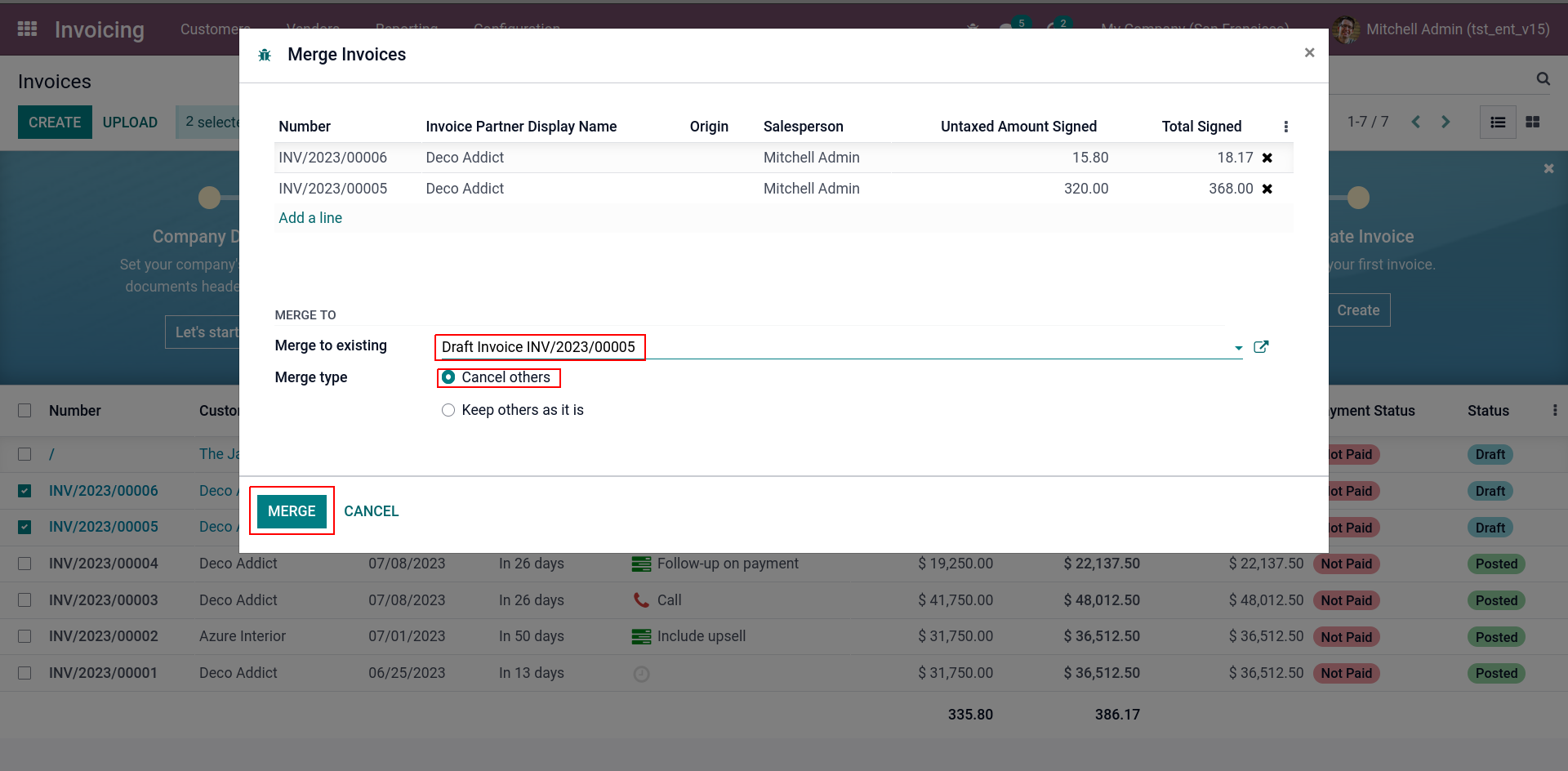The width and height of the screenshot is (1568, 771).
Task: Go to the previous page of invoices
Action: pyautogui.click(x=1416, y=122)
